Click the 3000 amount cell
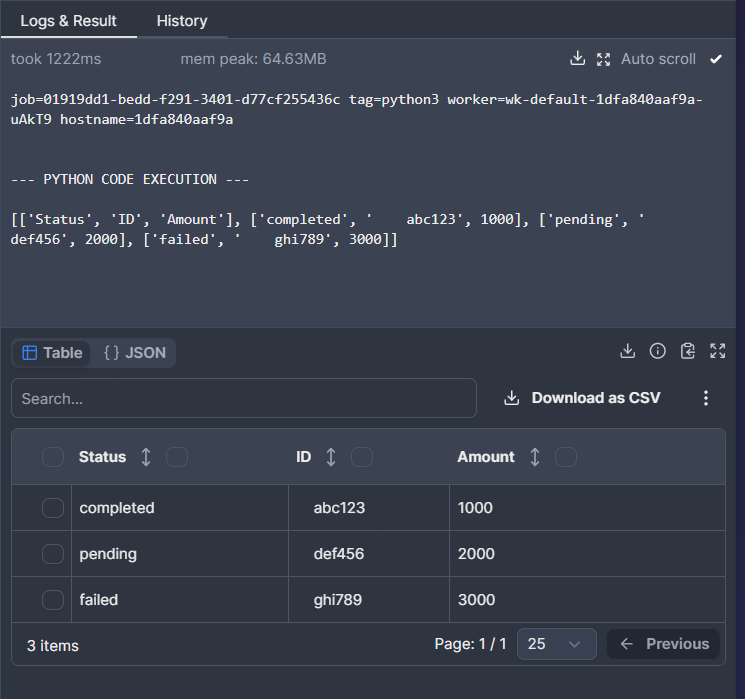The height and width of the screenshot is (699, 745). [x=587, y=600]
